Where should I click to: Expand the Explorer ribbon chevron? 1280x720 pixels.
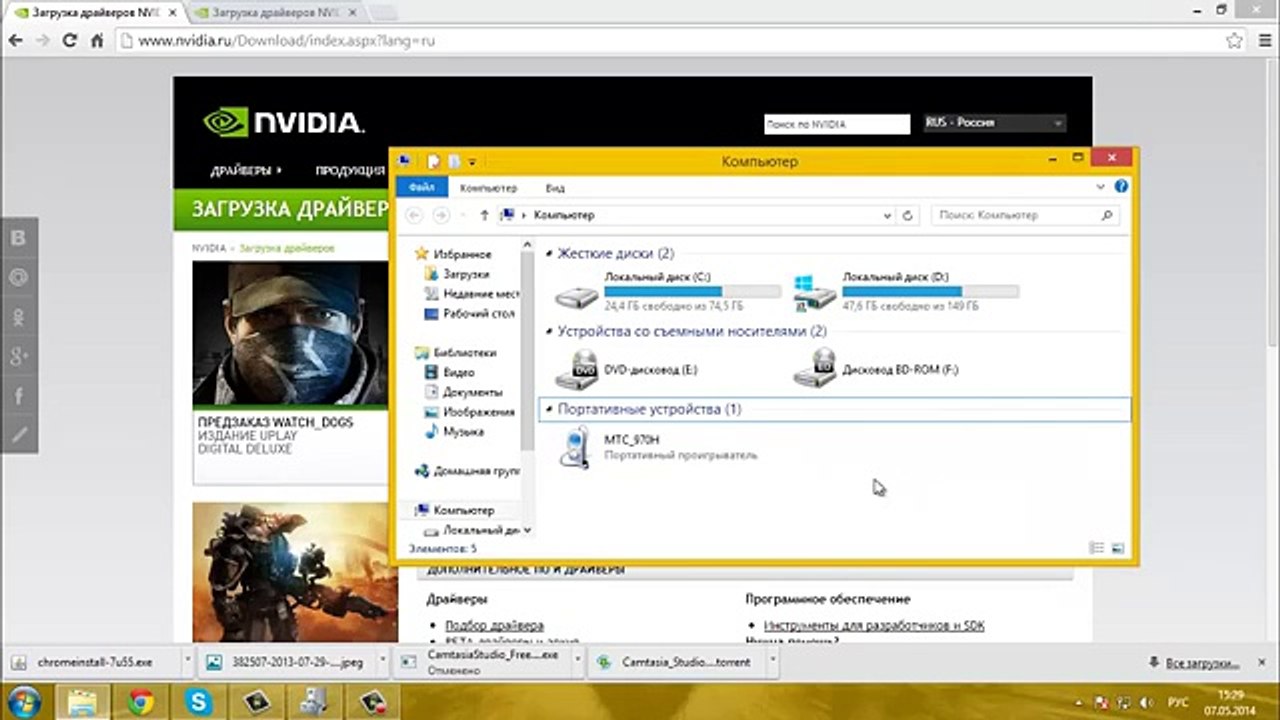[x=1101, y=187]
